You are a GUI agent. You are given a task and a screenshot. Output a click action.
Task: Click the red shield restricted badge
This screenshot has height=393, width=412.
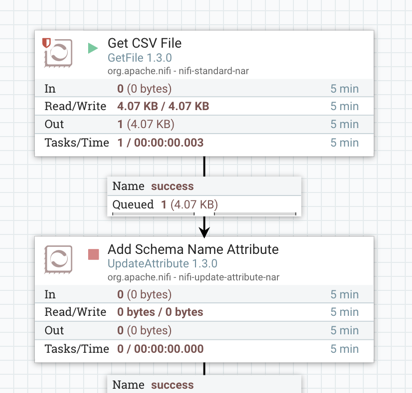[x=46, y=43]
